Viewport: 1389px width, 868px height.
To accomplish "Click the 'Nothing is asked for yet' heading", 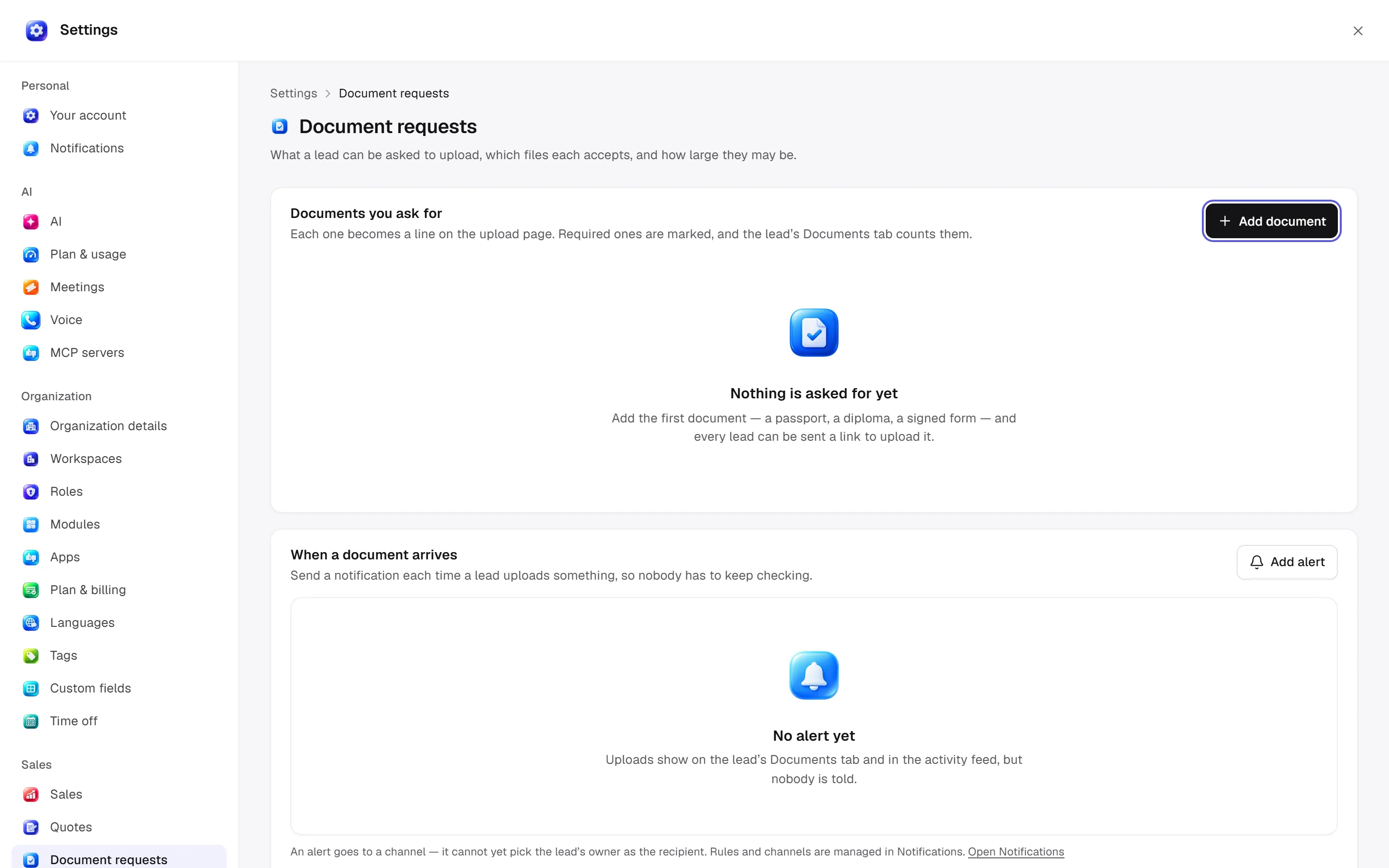I will tap(814, 393).
